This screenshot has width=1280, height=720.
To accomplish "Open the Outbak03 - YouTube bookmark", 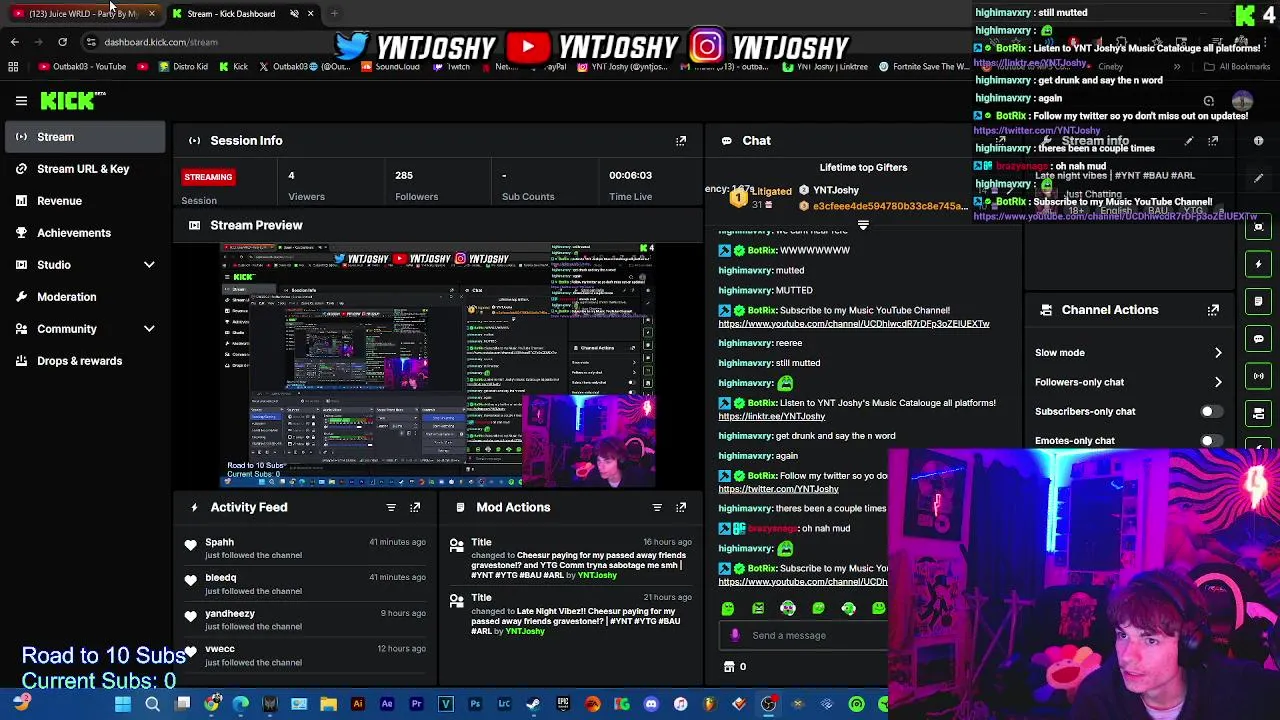I will 82,67.
